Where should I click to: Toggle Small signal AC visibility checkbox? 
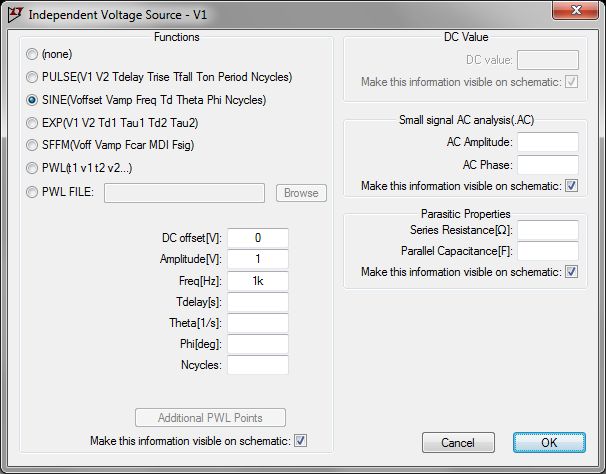pyautogui.click(x=572, y=186)
